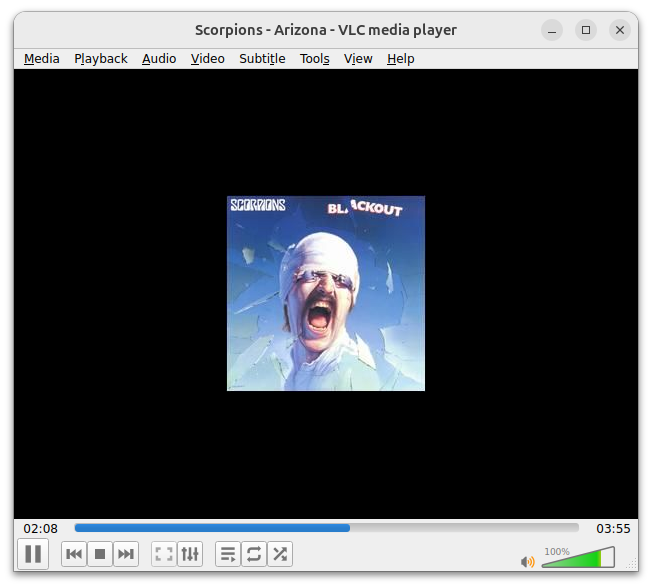Click the seek bar progress track
The width and height of the screenshot is (652, 588).
click(326, 528)
